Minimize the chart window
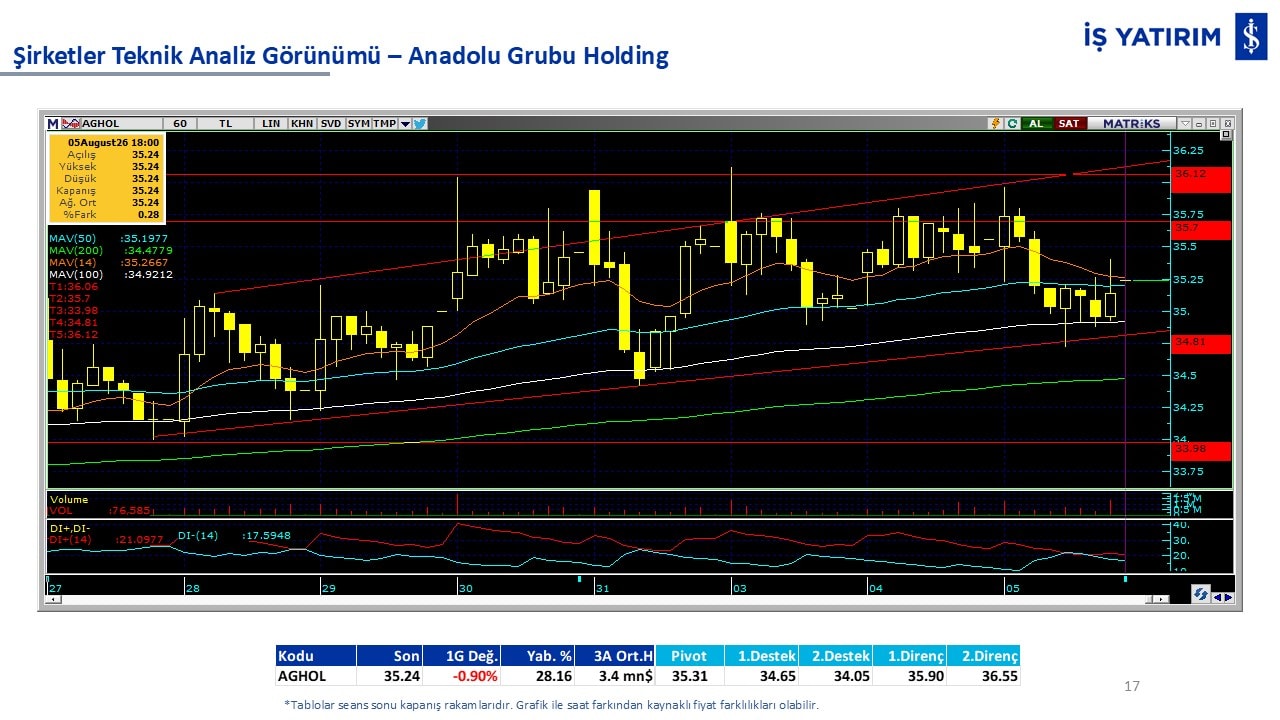Screen dimensions: 1280x720 tap(1199, 124)
